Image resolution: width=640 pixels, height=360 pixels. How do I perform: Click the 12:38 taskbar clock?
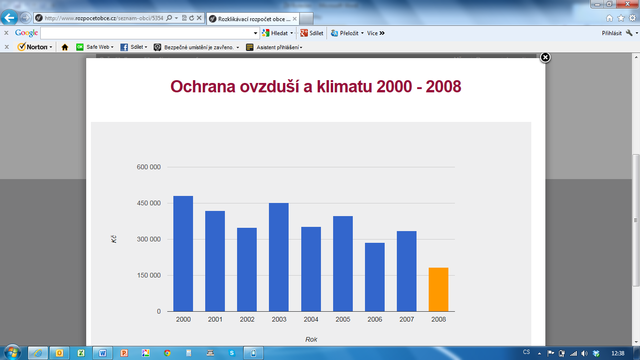618,353
